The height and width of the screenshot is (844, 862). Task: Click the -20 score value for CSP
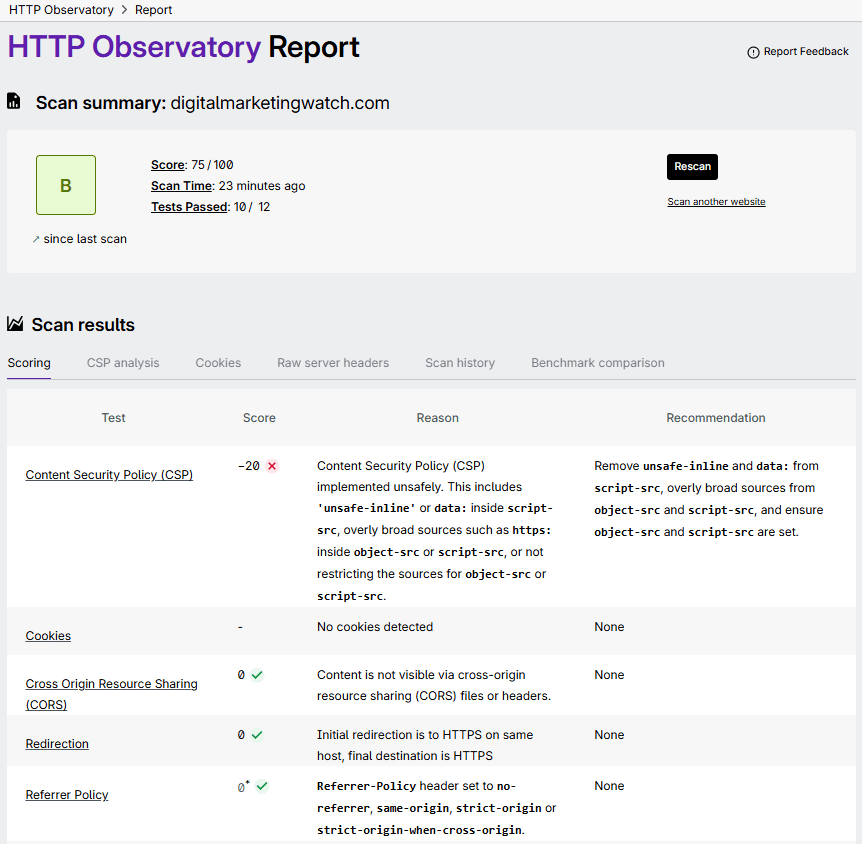(x=249, y=466)
